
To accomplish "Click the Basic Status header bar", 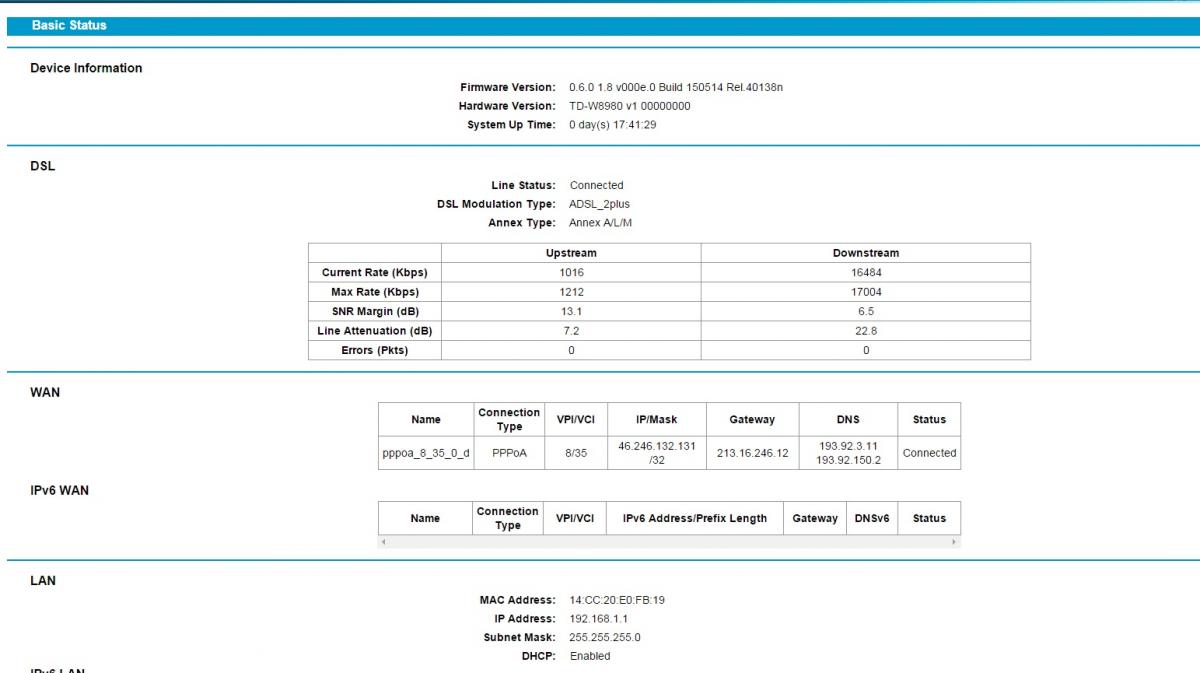I will pyautogui.click(x=600, y=25).
